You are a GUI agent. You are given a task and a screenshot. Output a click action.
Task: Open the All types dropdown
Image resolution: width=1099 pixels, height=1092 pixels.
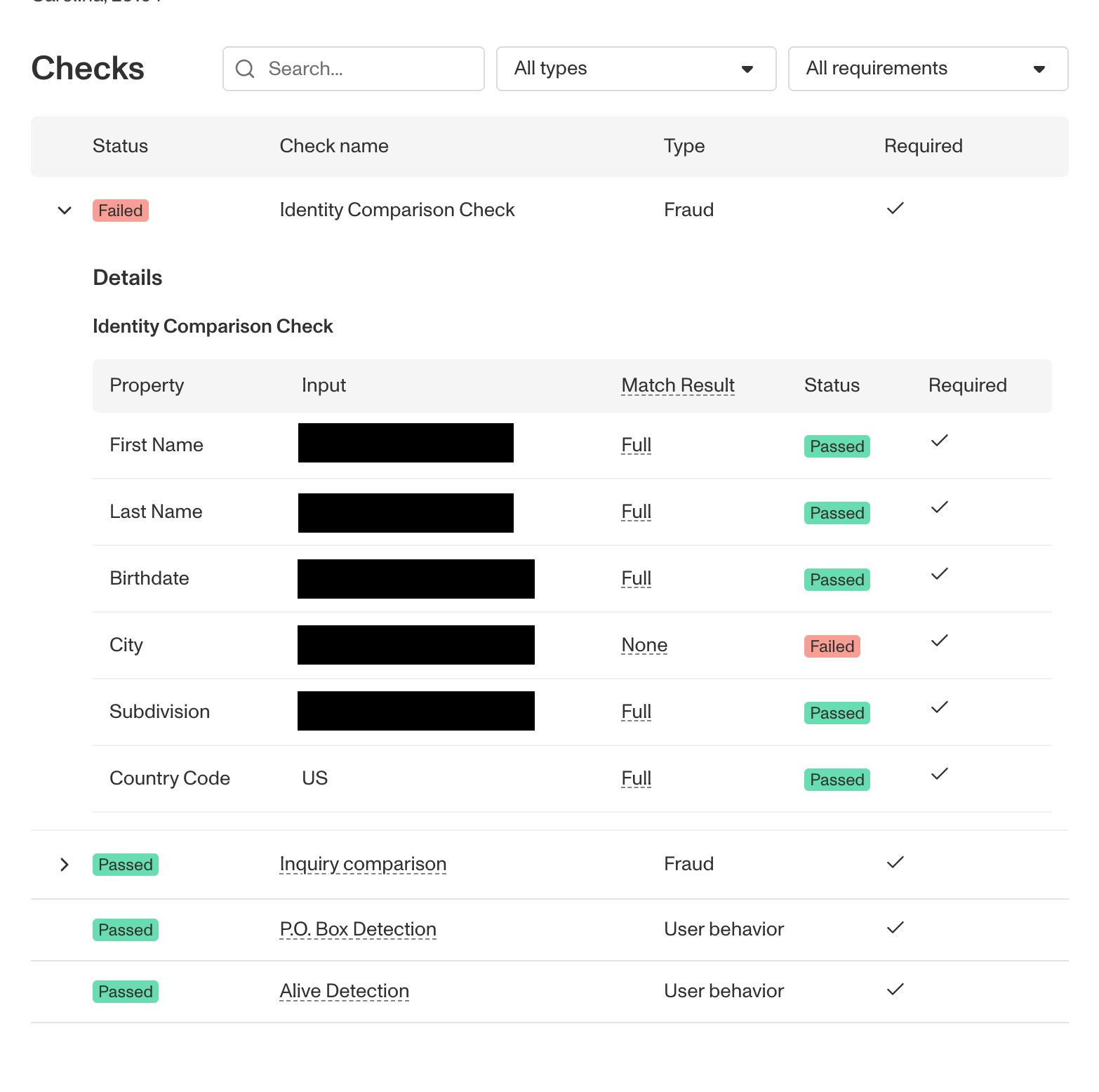(x=637, y=69)
